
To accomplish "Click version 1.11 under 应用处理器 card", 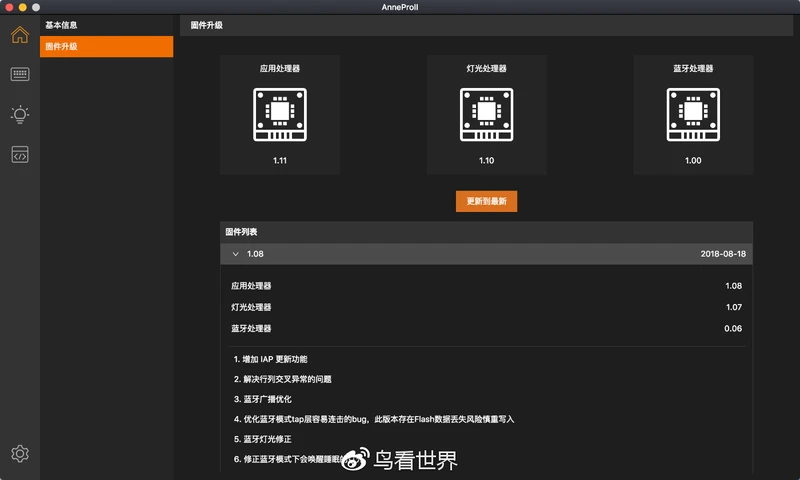I will point(280,161).
